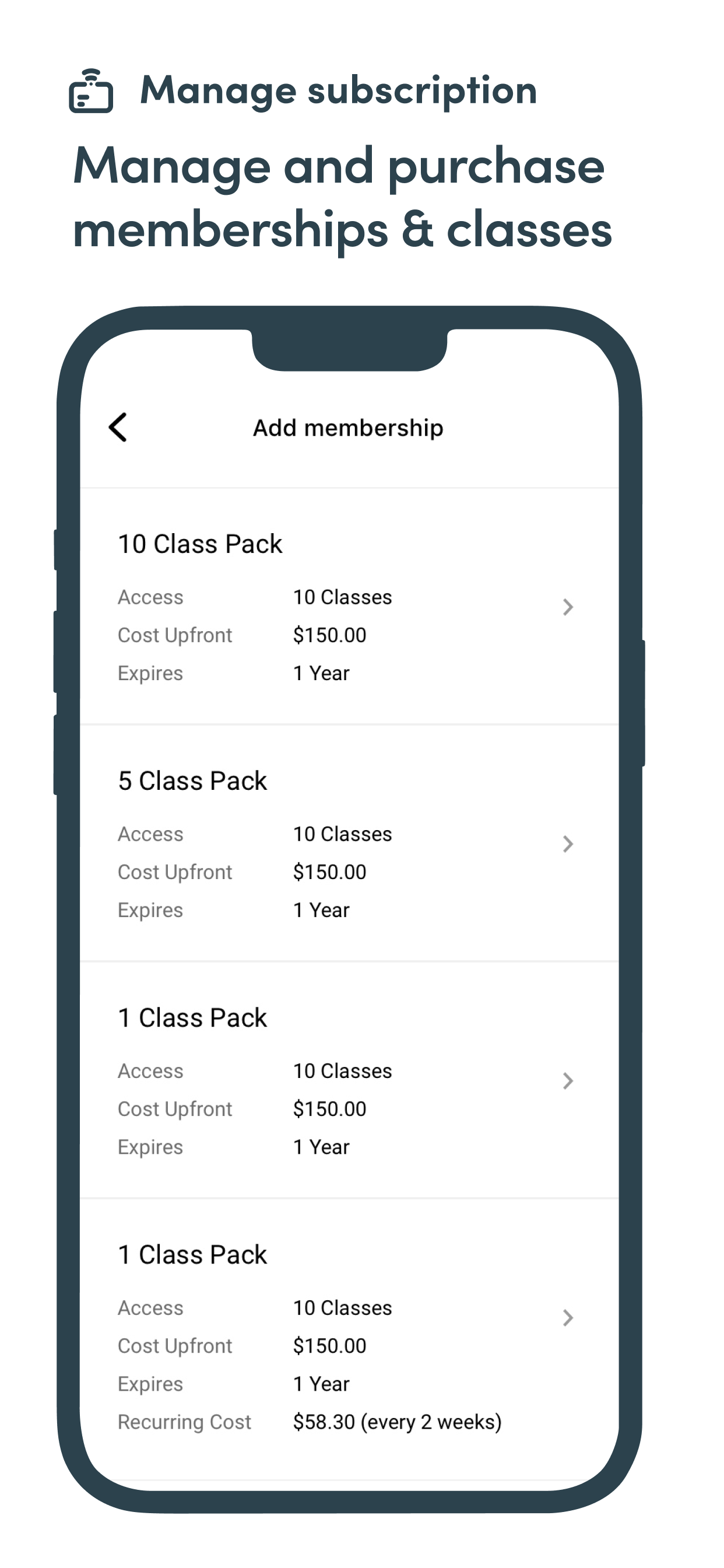Click the Recurring Cost label
The height and width of the screenshot is (1568, 724).
[x=184, y=1422]
